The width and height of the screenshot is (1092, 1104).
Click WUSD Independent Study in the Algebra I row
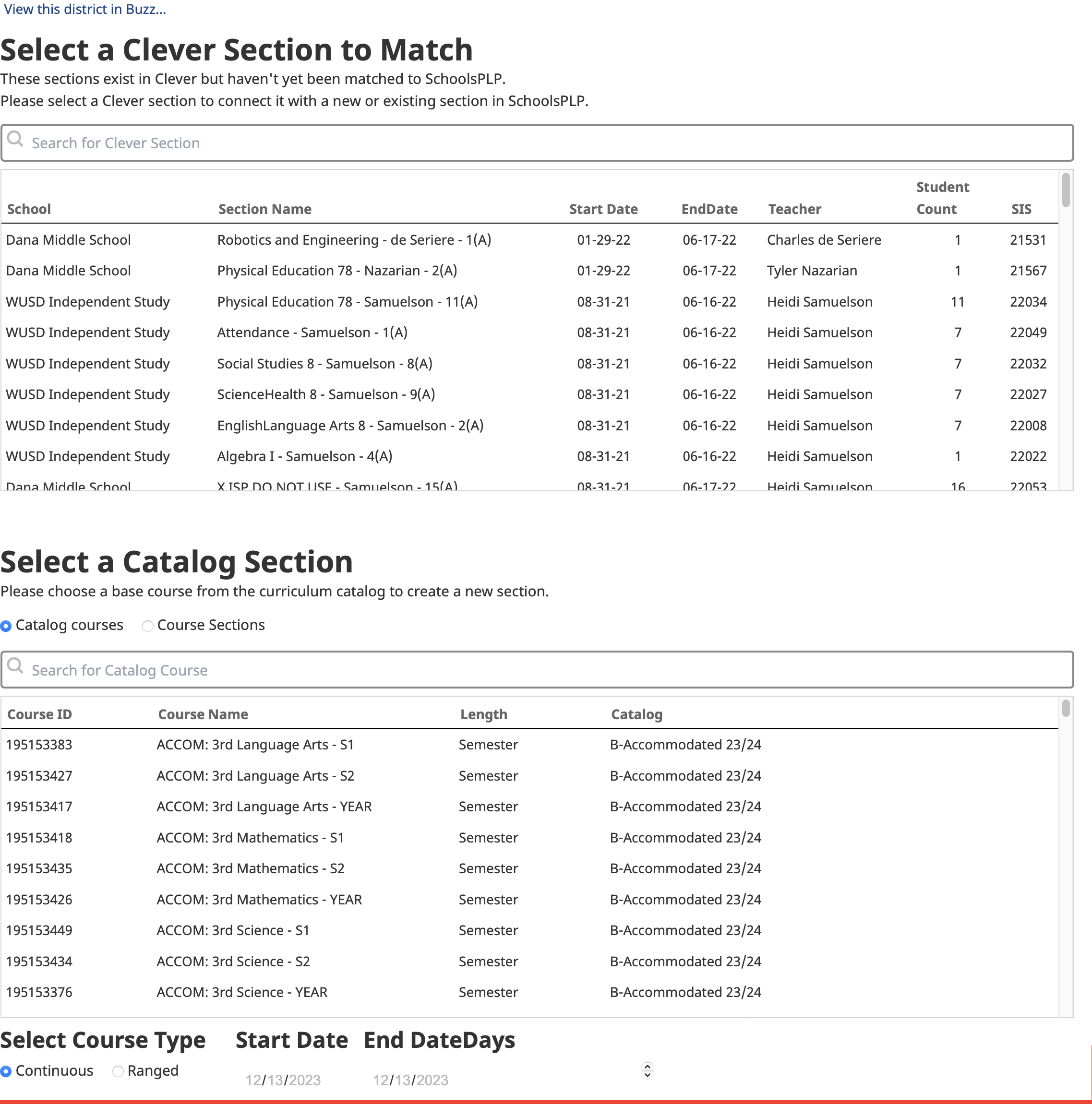(87, 456)
